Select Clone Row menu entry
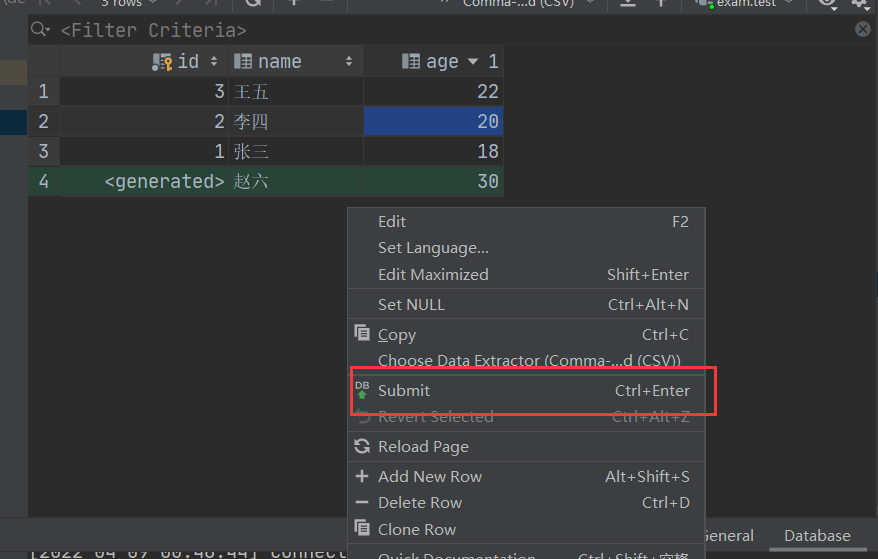 click(x=526, y=529)
